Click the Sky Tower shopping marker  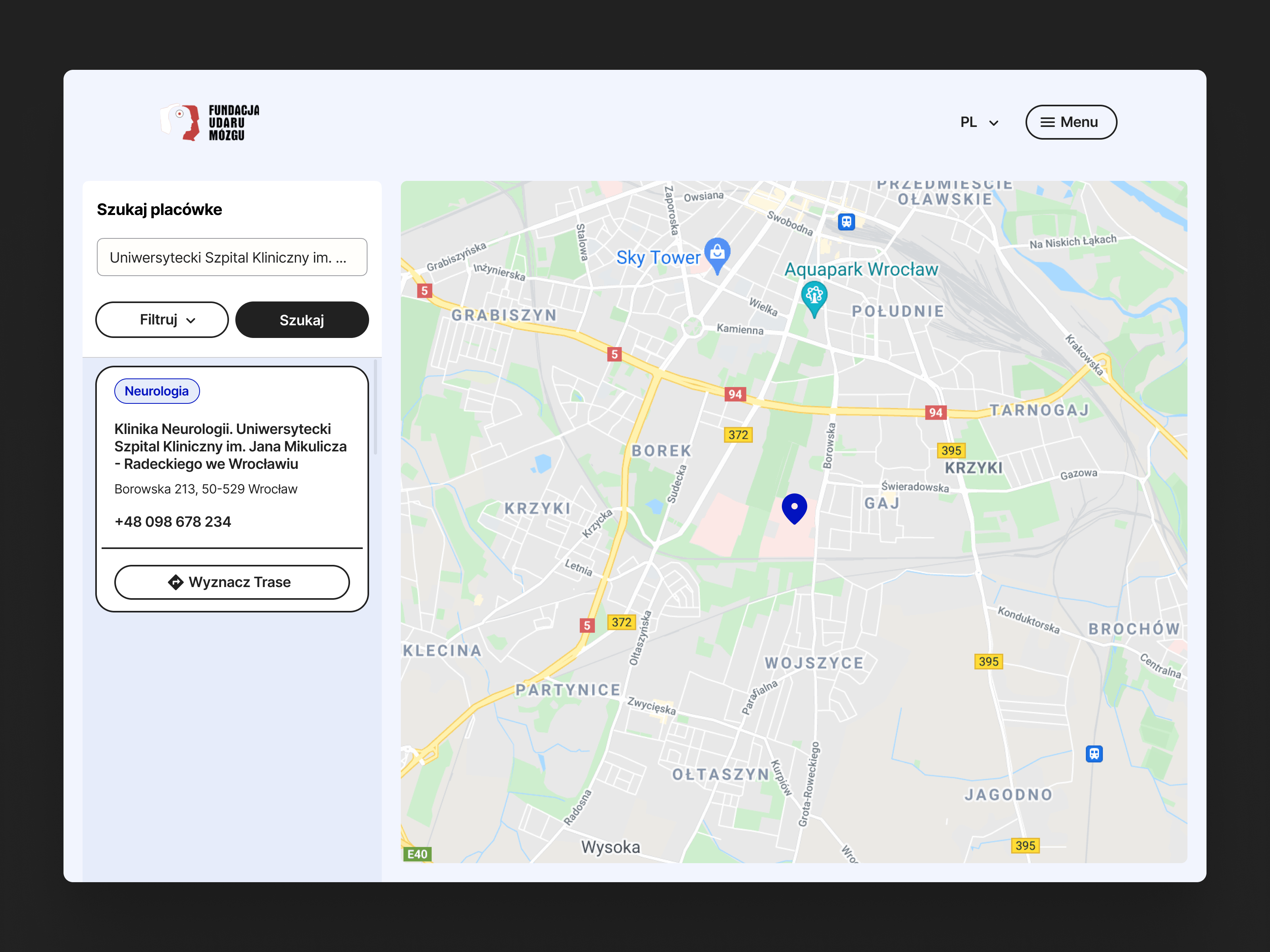tap(717, 253)
